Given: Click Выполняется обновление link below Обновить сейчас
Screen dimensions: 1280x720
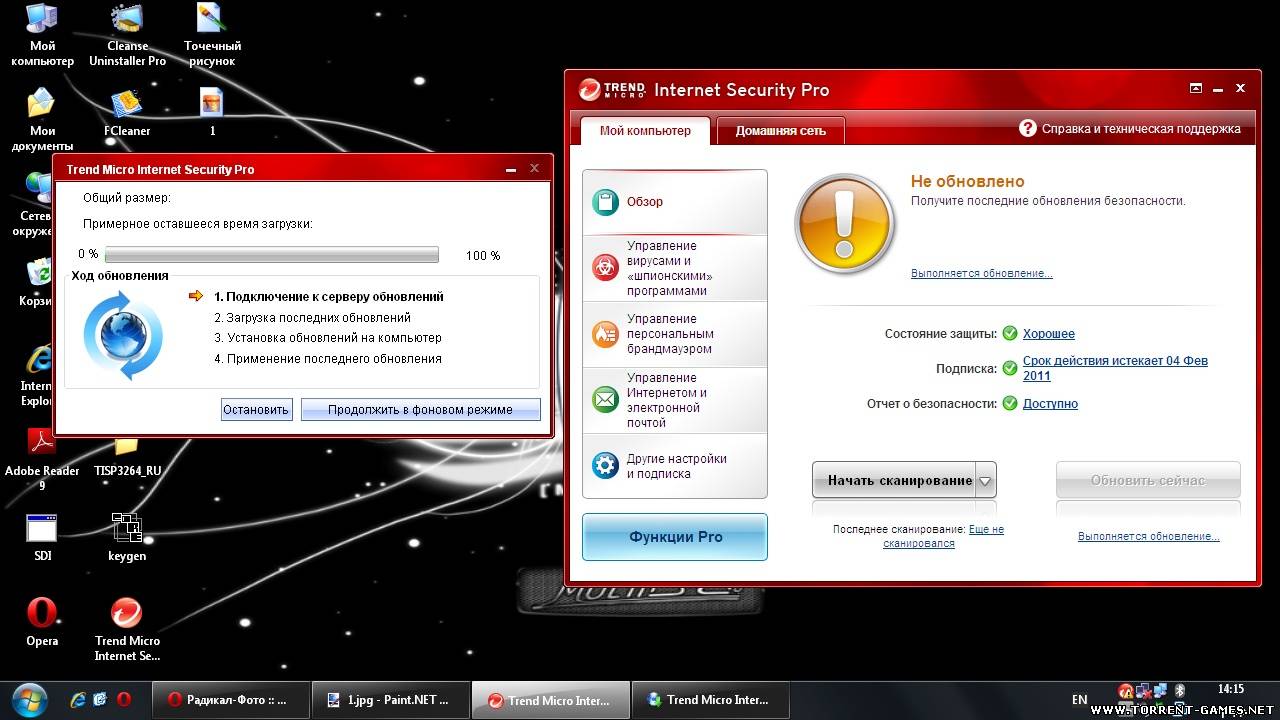Looking at the screenshot, I should click(x=1149, y=536).
